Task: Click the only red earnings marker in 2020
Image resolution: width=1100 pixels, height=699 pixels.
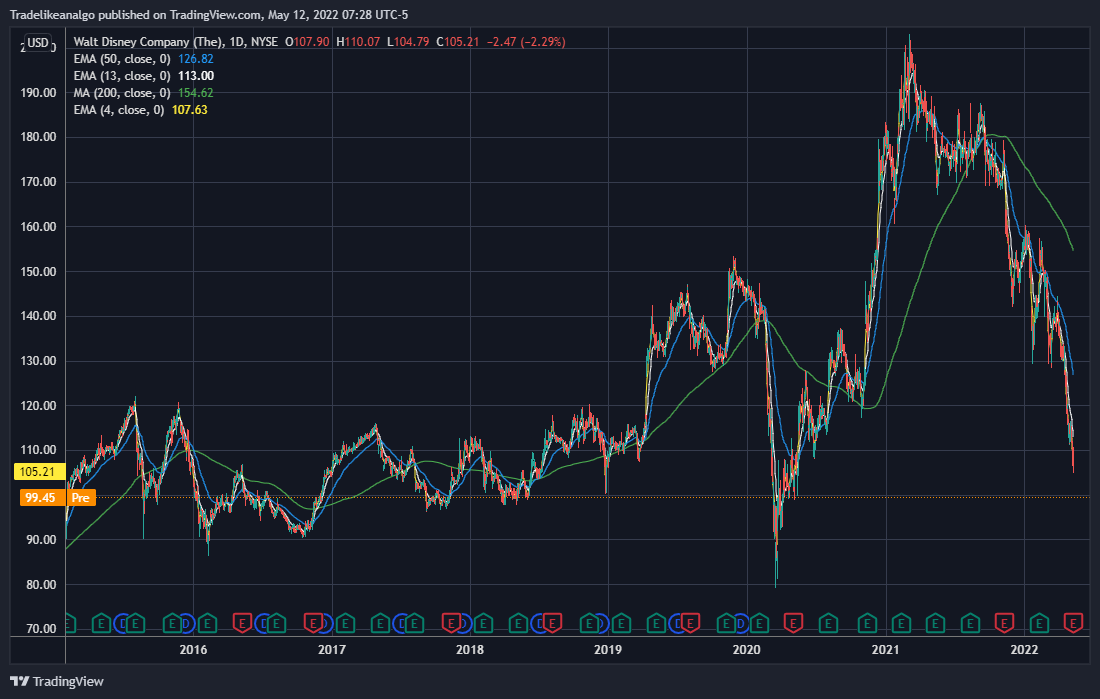Action: point(793,623)
